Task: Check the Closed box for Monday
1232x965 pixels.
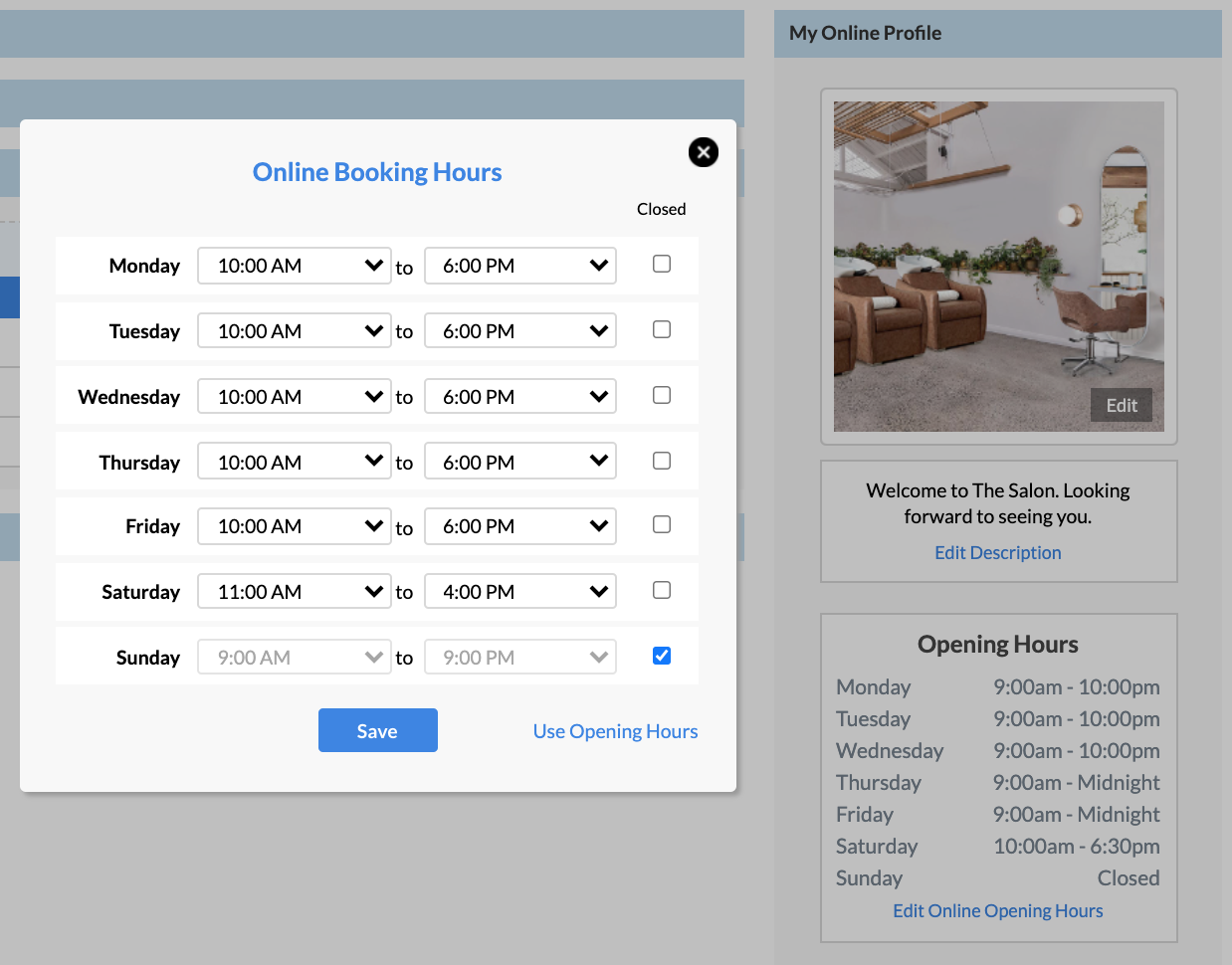Action: click(662, 264)
